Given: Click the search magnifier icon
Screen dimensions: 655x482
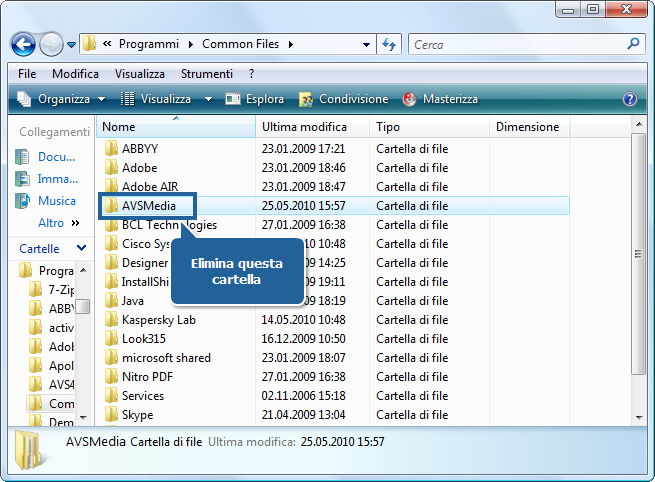Looking at the screenshot, I should point(634,43).
